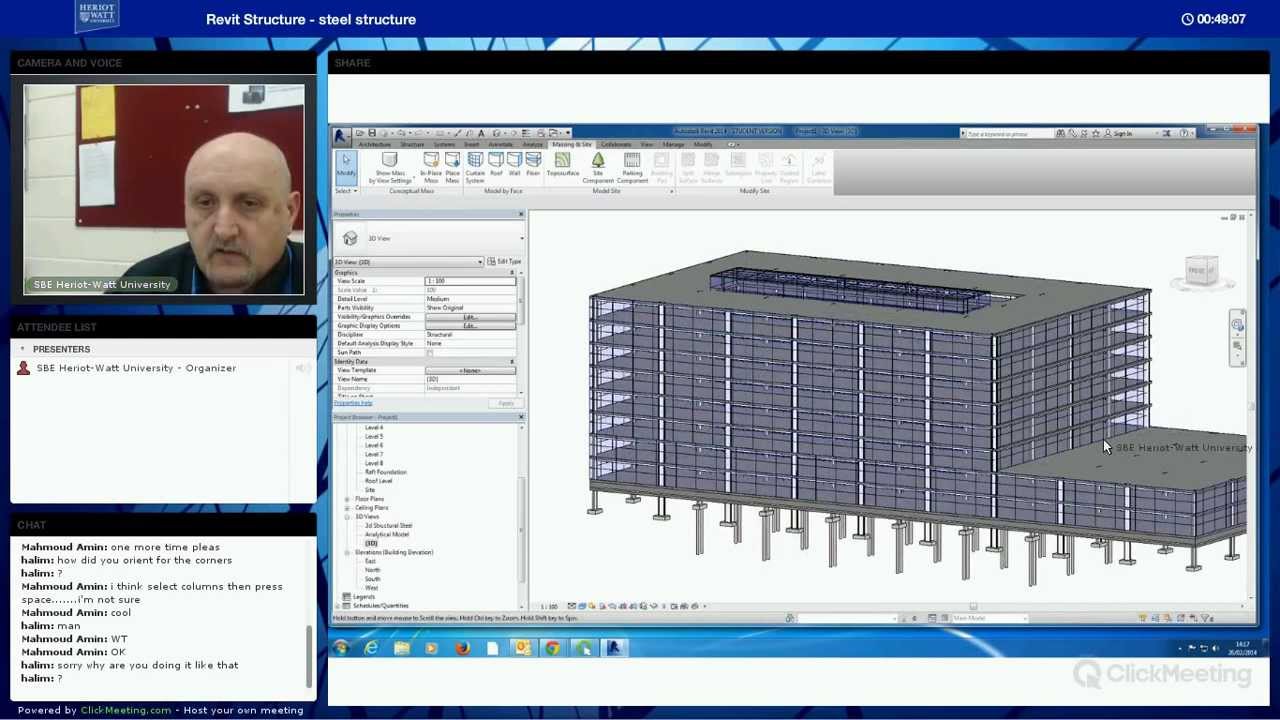Image resolution: width=1280 pixels, height=720 pixels.
Task: Open the View ribbon tab
Action: pos(647,145)
